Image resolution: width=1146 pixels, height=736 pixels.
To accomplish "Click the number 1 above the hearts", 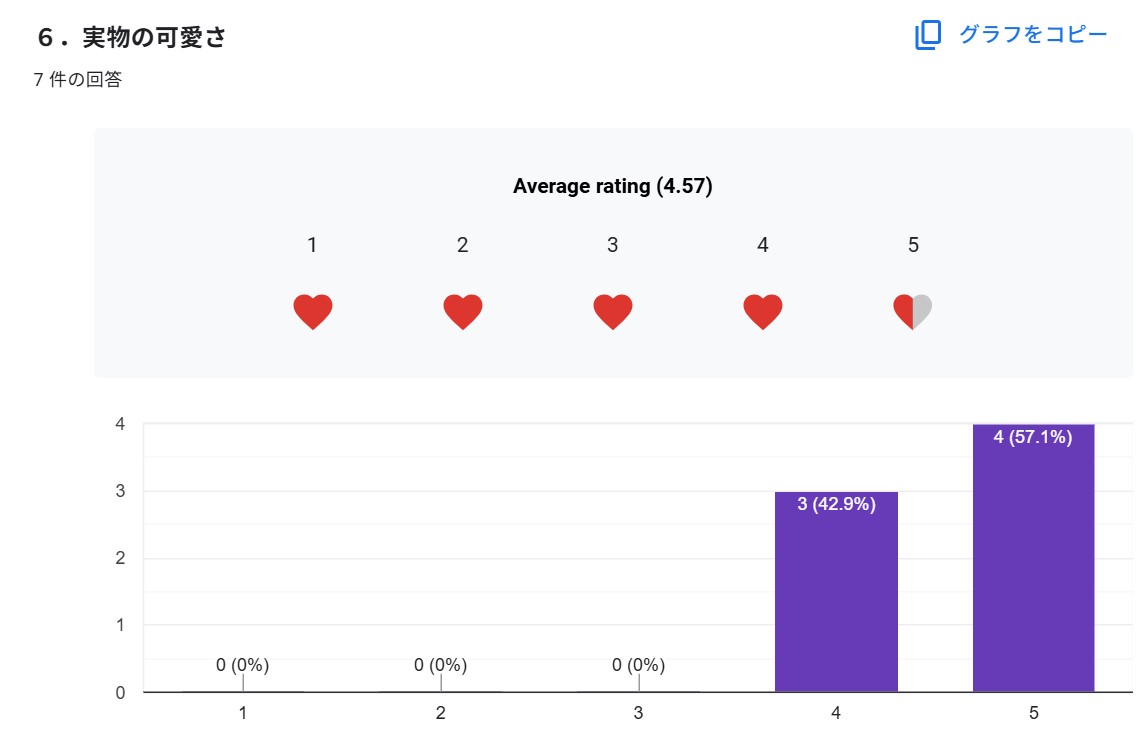I will tap(312, 245).
